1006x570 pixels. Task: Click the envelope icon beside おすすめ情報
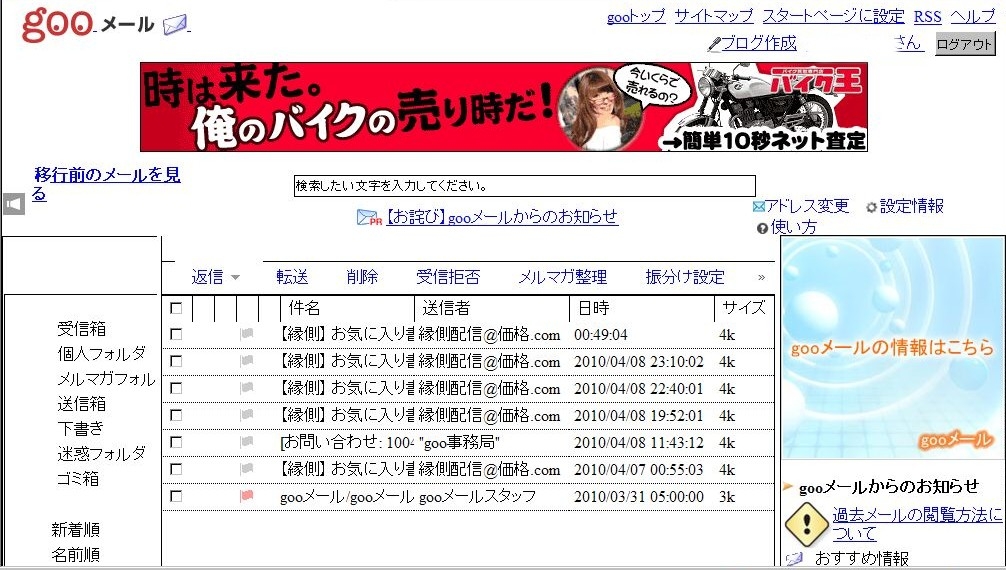click(794, 558)
